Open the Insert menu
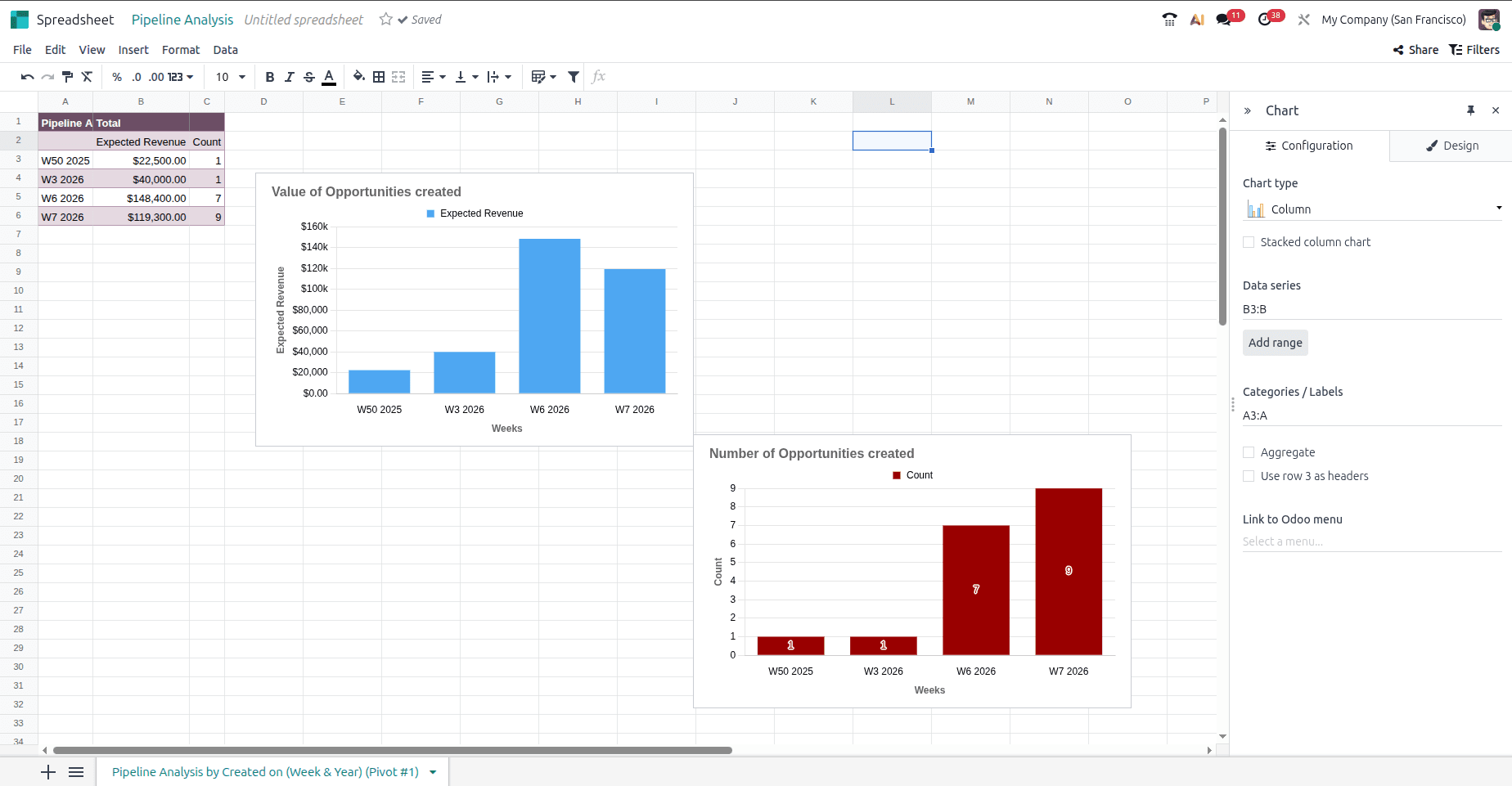 [x=133, y=50]
